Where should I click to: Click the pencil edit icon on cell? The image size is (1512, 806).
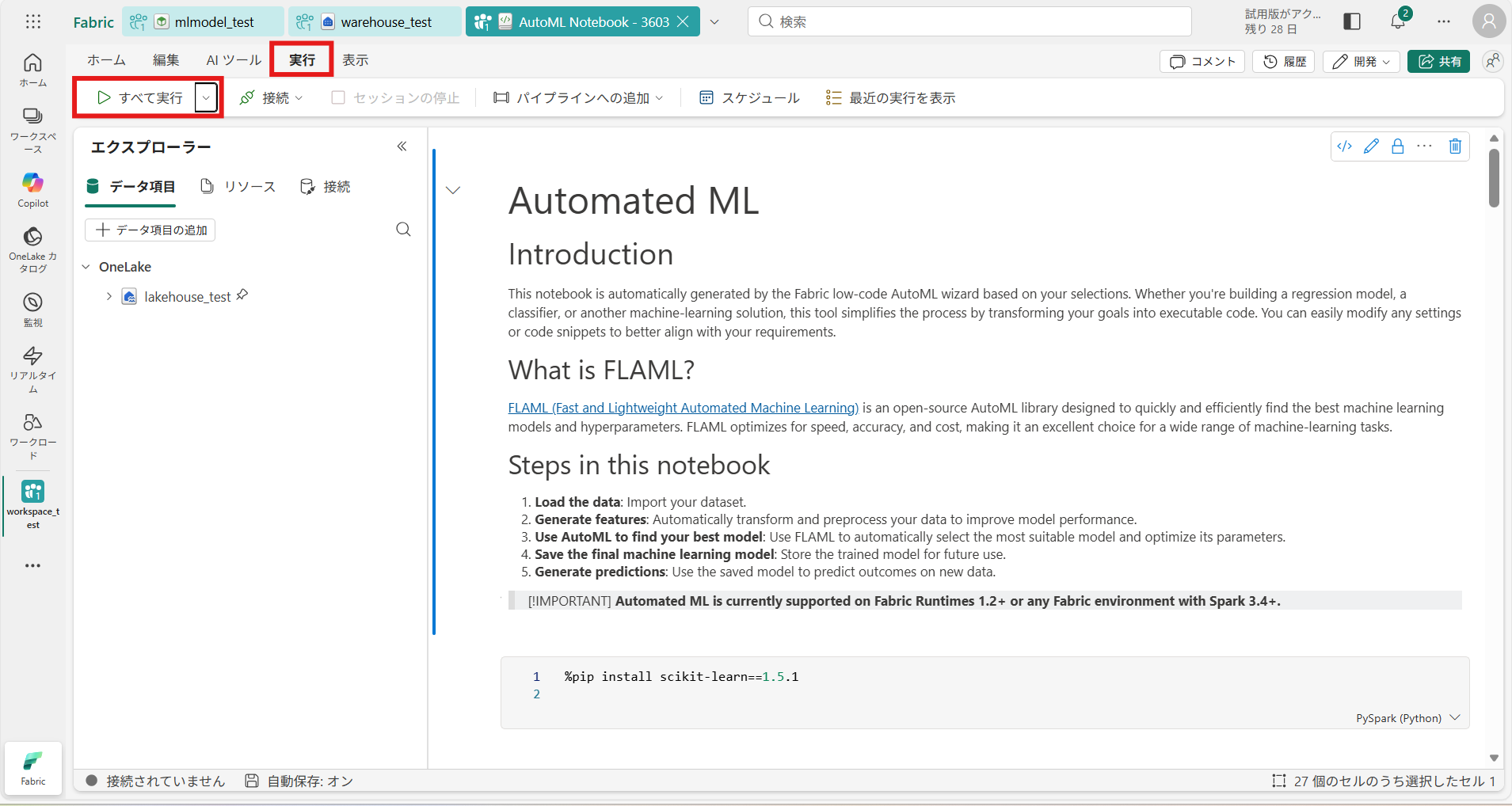pyautogui.click(x=1371, y=146)
